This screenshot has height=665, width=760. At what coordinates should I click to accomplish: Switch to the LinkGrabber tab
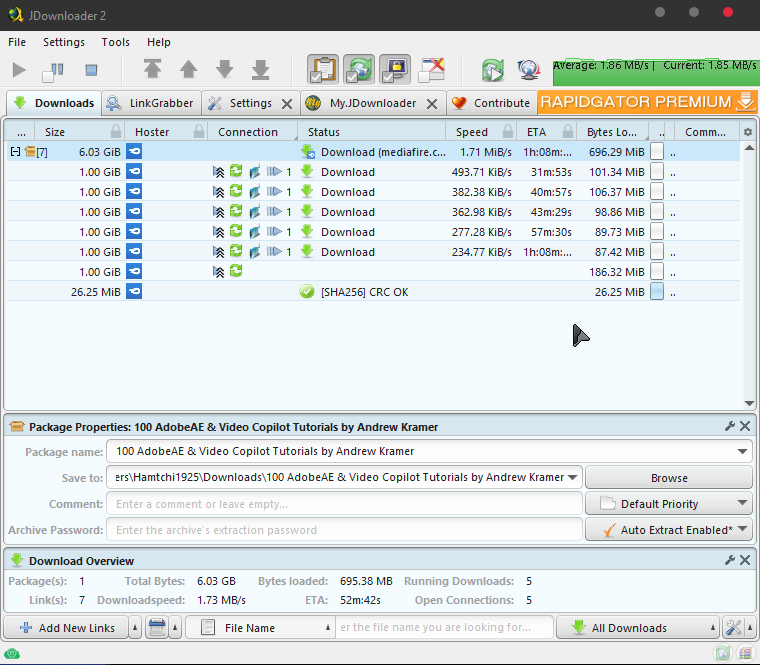click(x=151, y=103)
